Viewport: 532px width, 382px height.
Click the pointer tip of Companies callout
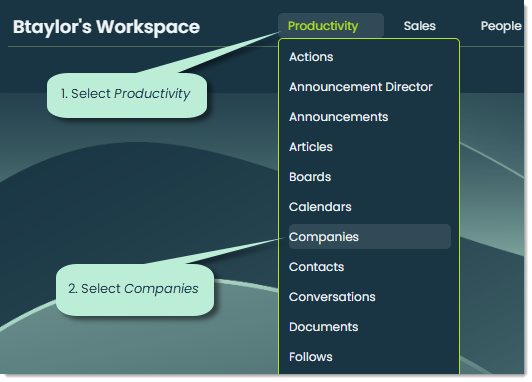[x=280, y=239]
